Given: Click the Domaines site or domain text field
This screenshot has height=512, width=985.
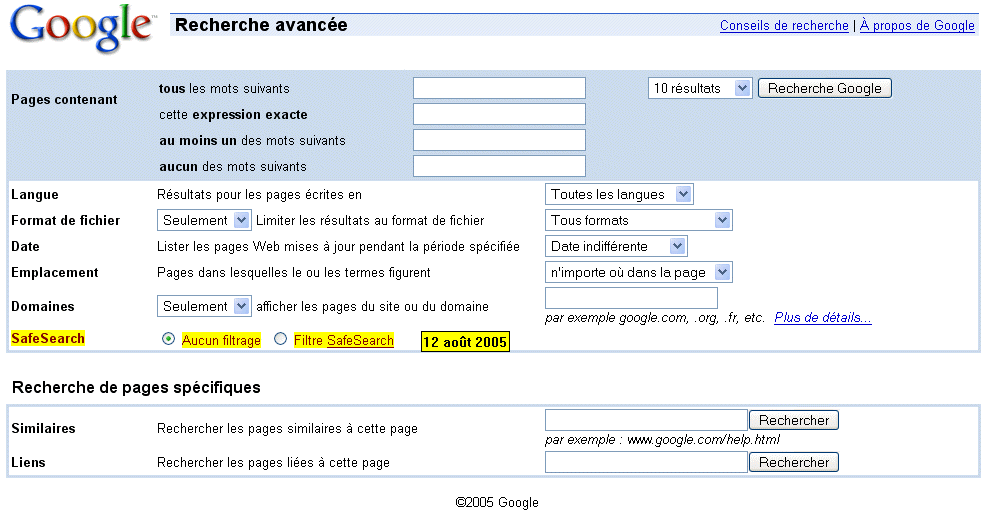Looking at the screenshot, I should (x=631, y=298).
